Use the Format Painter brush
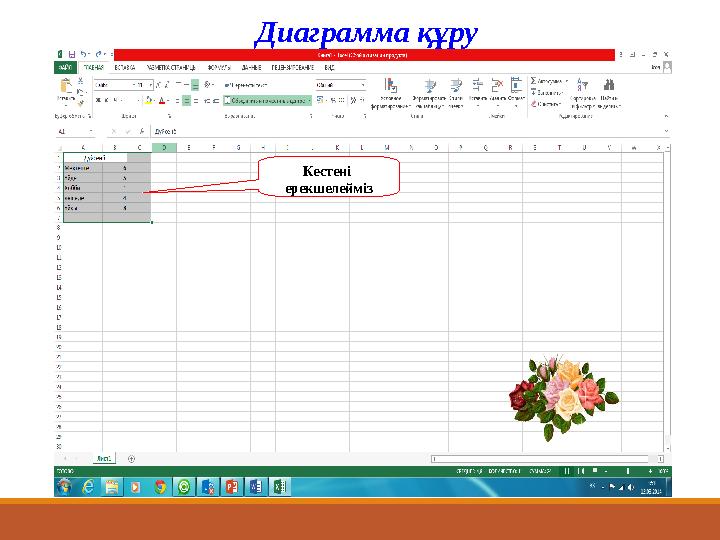The width and height of the screenshot is (720, 540). click(80, 103)
